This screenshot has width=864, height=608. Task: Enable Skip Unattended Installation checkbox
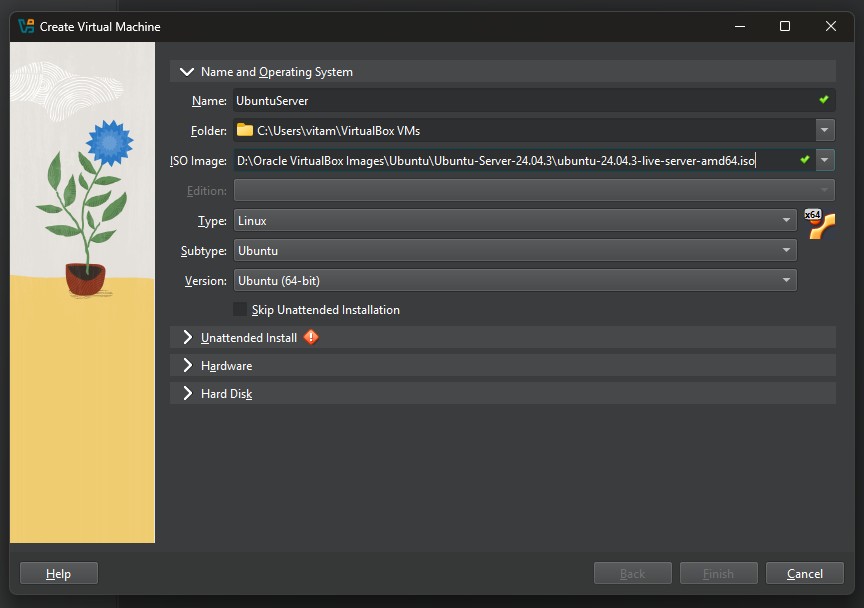point(240,310)
